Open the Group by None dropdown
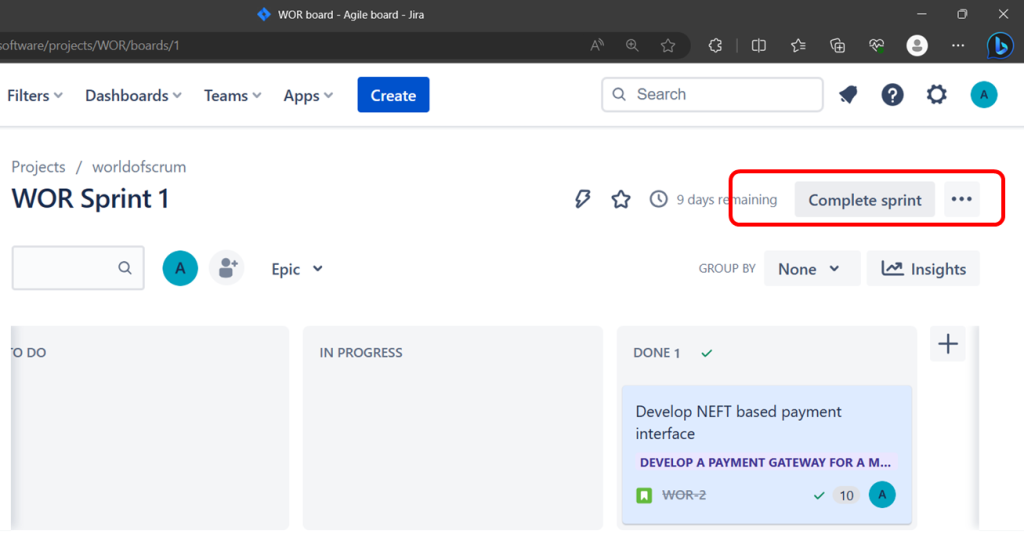The image size is (1024, 559). pyautogui.click(x=812, y=268)
